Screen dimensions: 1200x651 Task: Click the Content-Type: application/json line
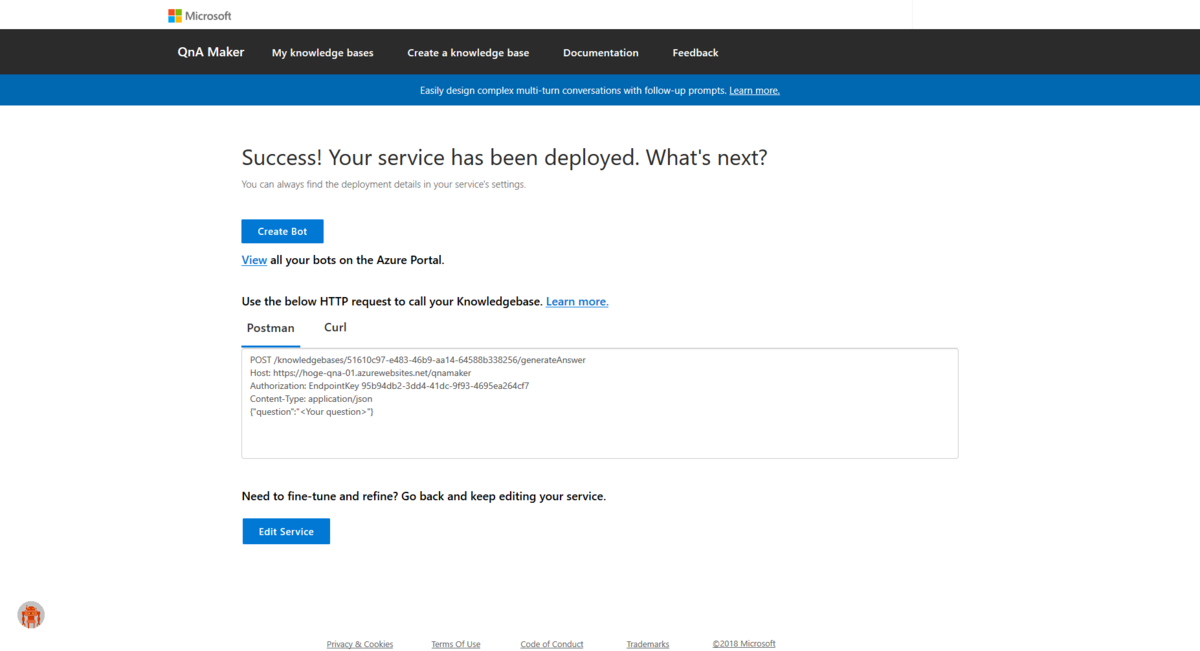click(x=311, y=399)
